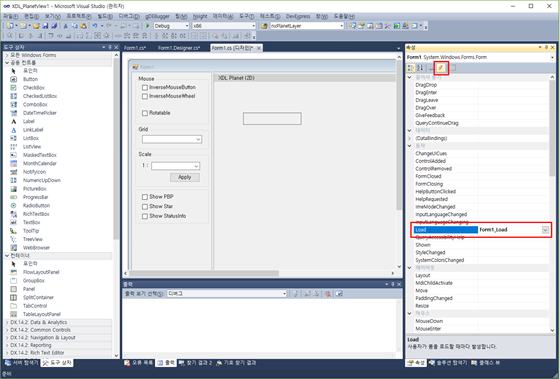559x379 pixels.
Task: Show Events with the lightning bolt icon
Action: [441, 67]
